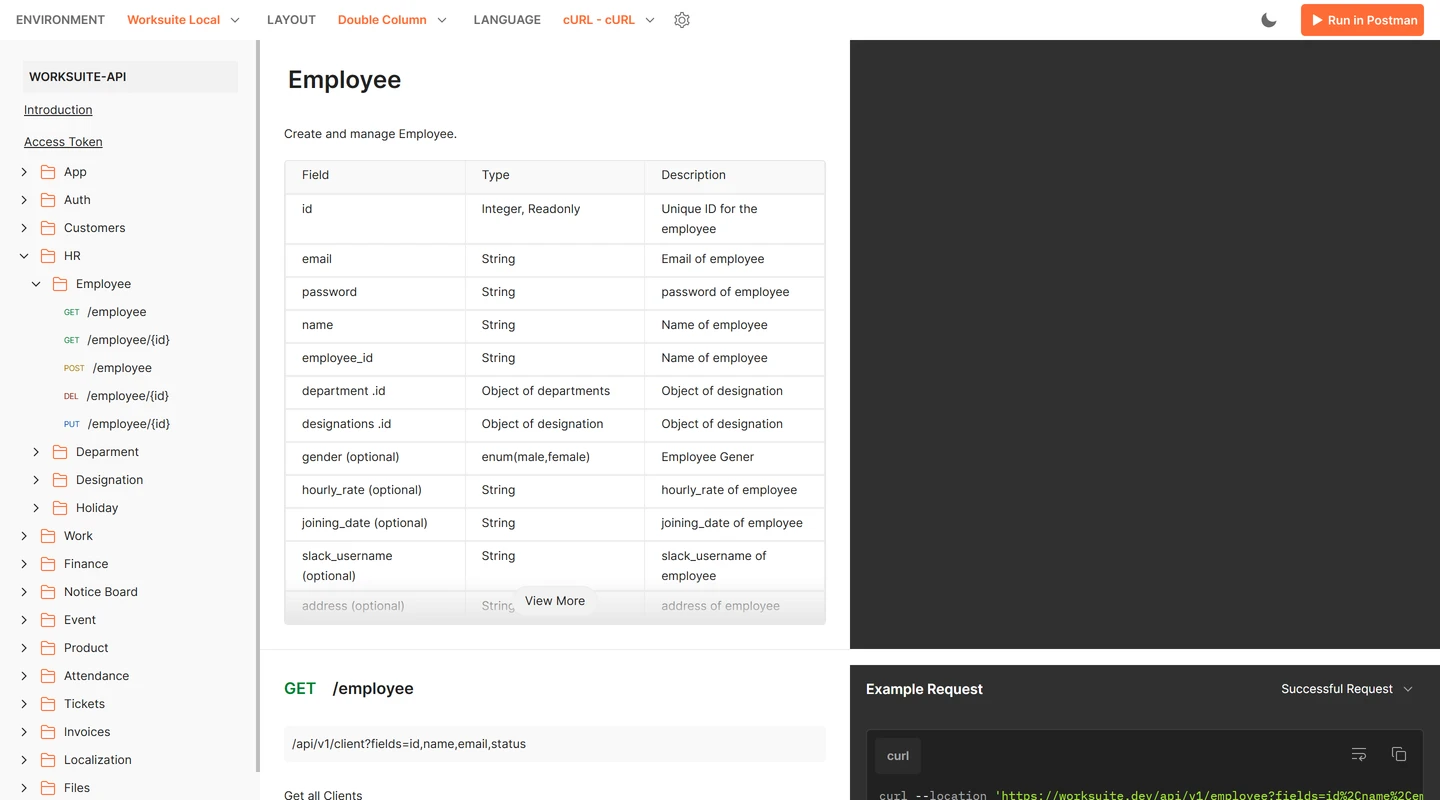The height and width of the screenshot is (800, 1440).
Task: Toggle dark mode with the moon icon
Action: tap(1269, 20)
